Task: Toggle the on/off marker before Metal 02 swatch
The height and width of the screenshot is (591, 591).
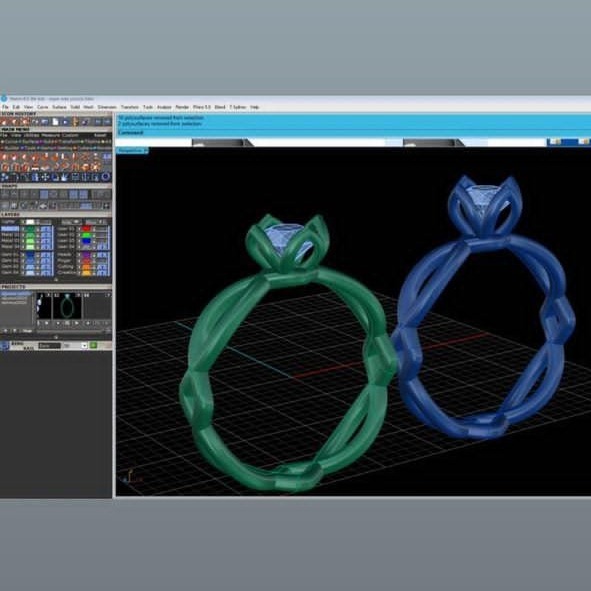Action: [x=23, y=235]
